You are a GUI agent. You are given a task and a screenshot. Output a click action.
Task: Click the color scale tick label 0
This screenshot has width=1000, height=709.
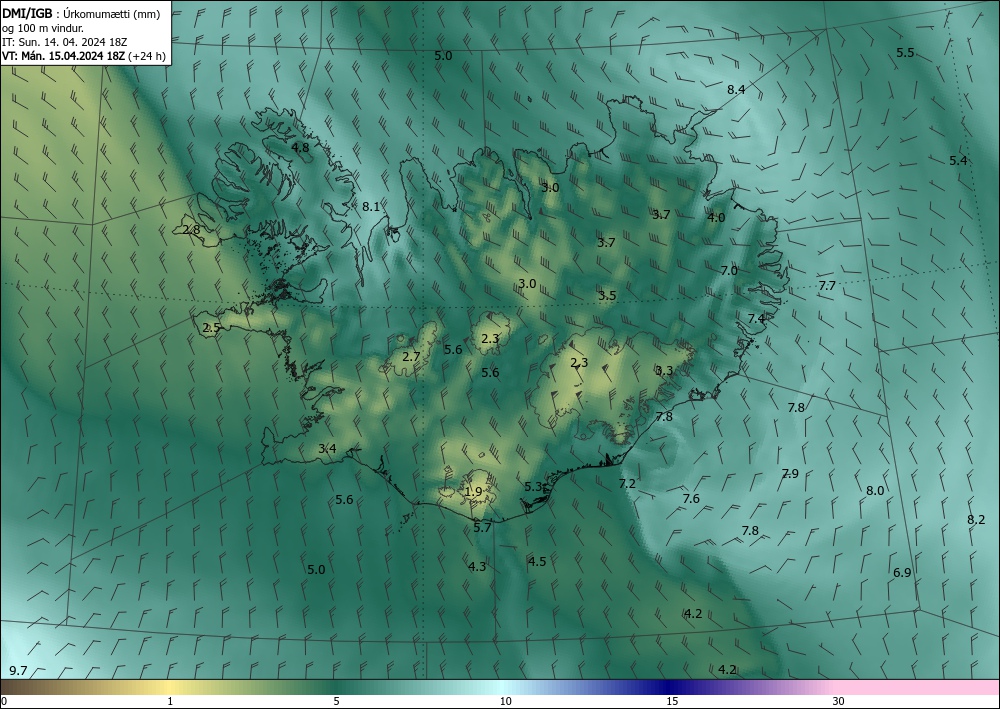(4, 702)
